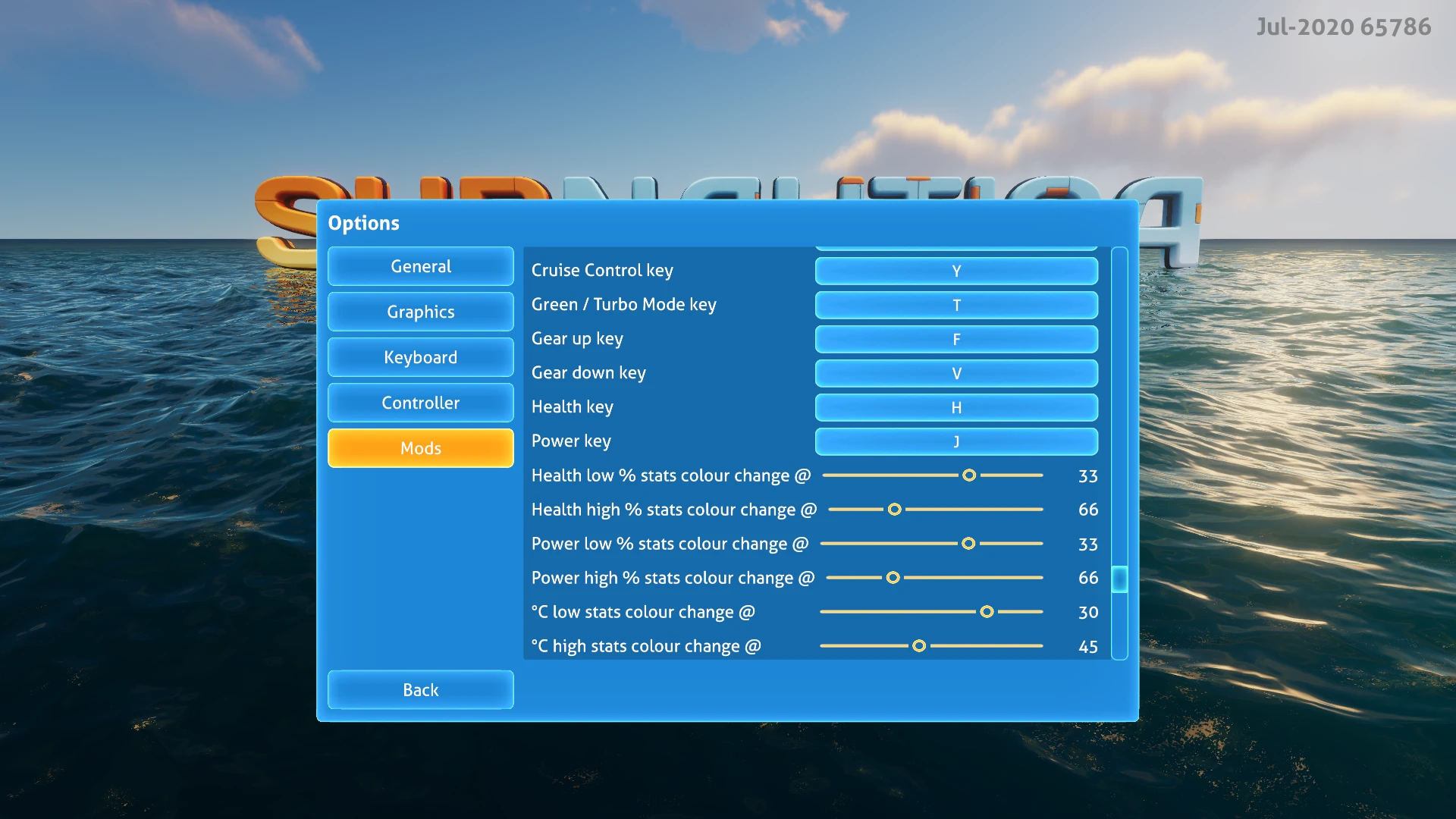
Task: Click the Options panel title
Action: click(x=363, y=223)
